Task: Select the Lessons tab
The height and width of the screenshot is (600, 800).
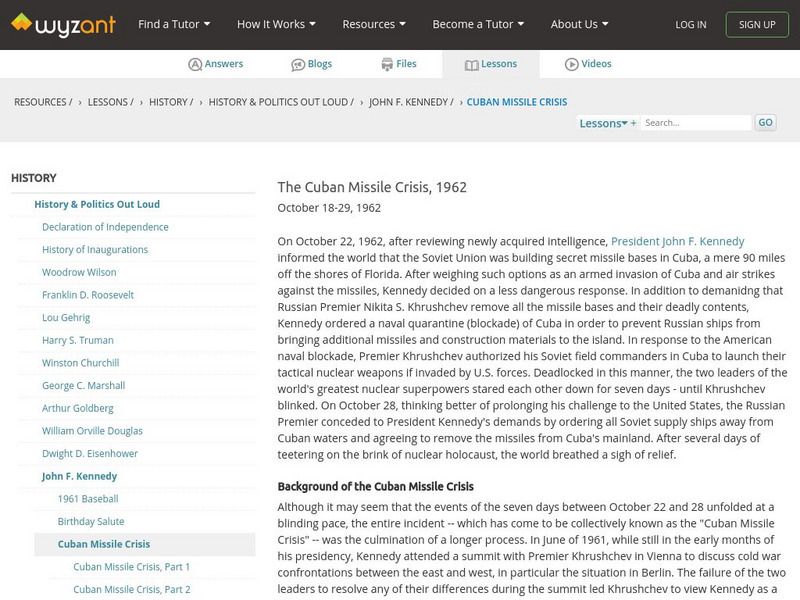Action: point(491,64)
